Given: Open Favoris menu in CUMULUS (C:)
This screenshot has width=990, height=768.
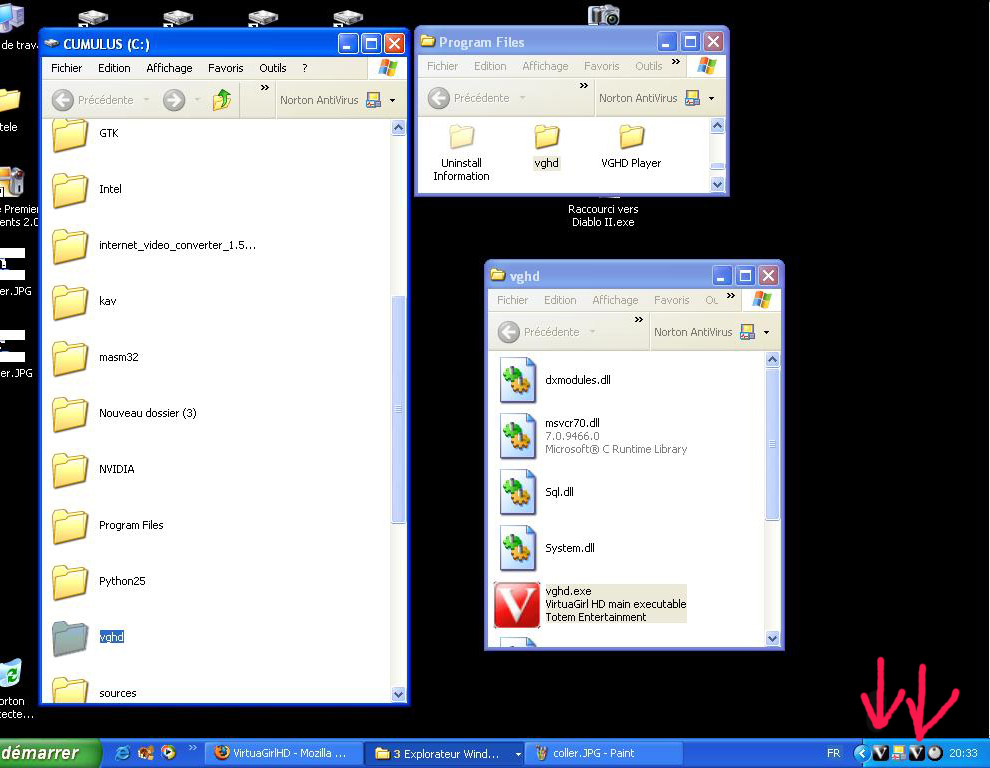Looking at the screenshot, I should coord(225,68).
